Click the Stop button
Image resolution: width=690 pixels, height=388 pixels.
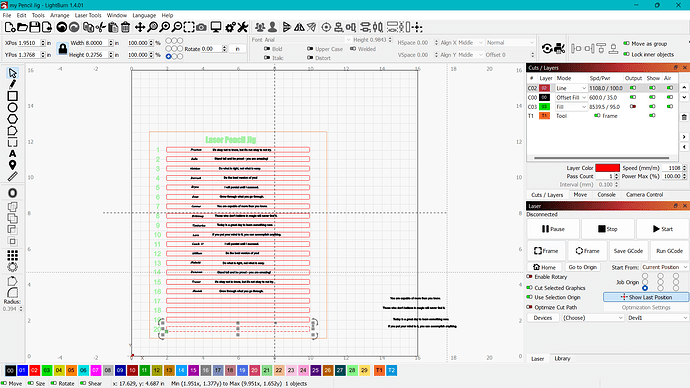pos(608,229)
